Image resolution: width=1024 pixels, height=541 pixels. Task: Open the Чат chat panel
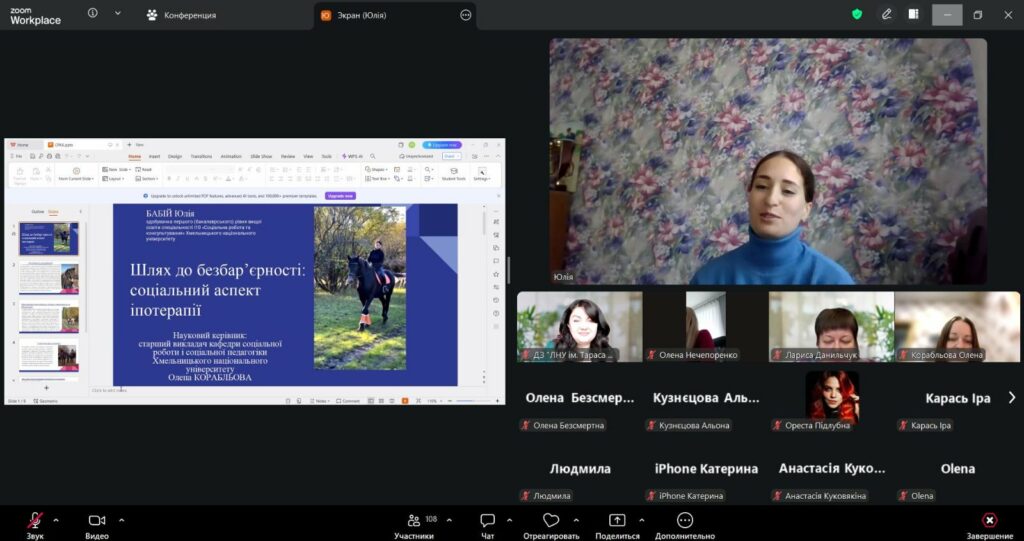coord(487,526)
